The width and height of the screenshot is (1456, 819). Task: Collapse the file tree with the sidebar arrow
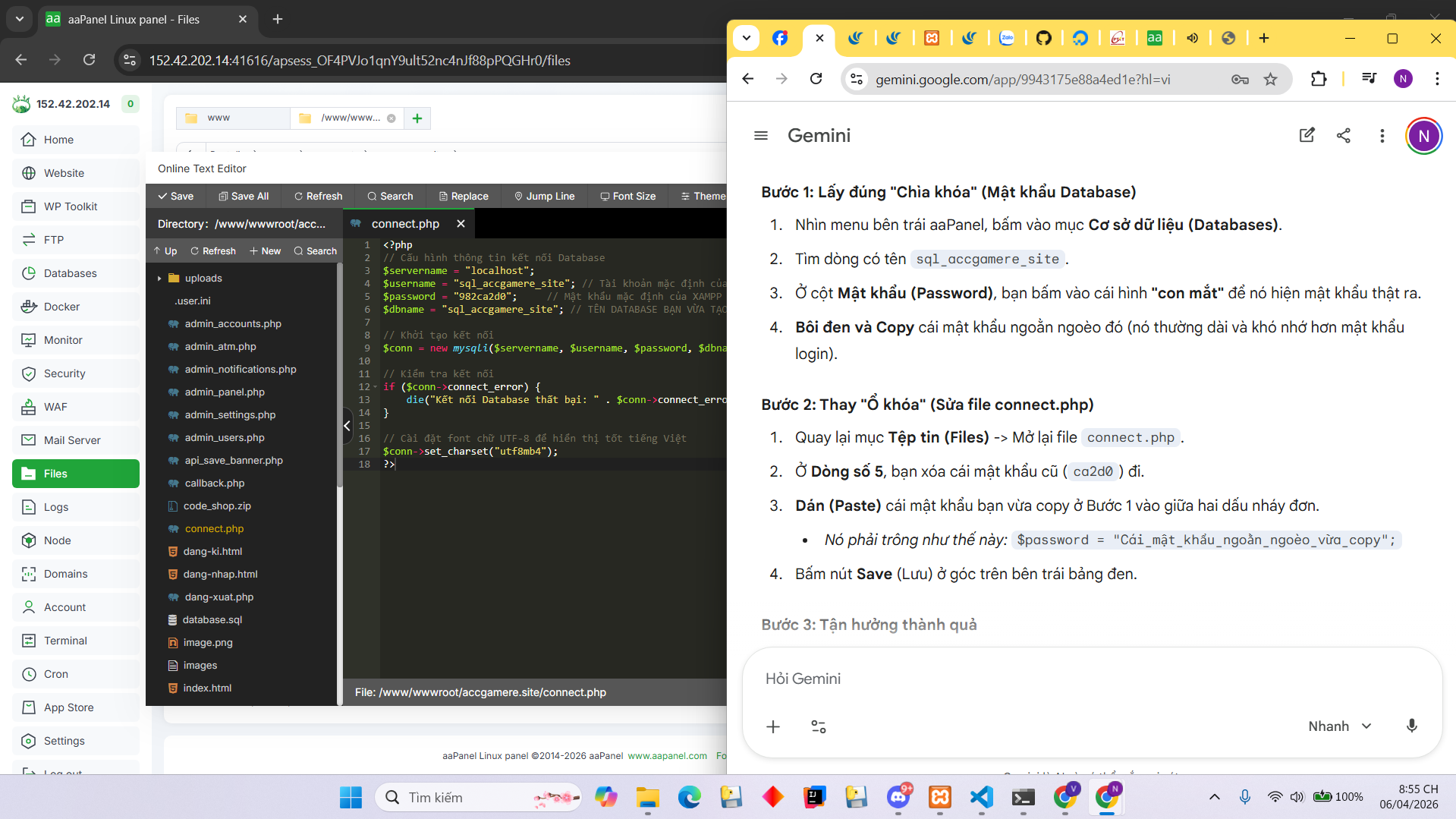tap(347, 426)
